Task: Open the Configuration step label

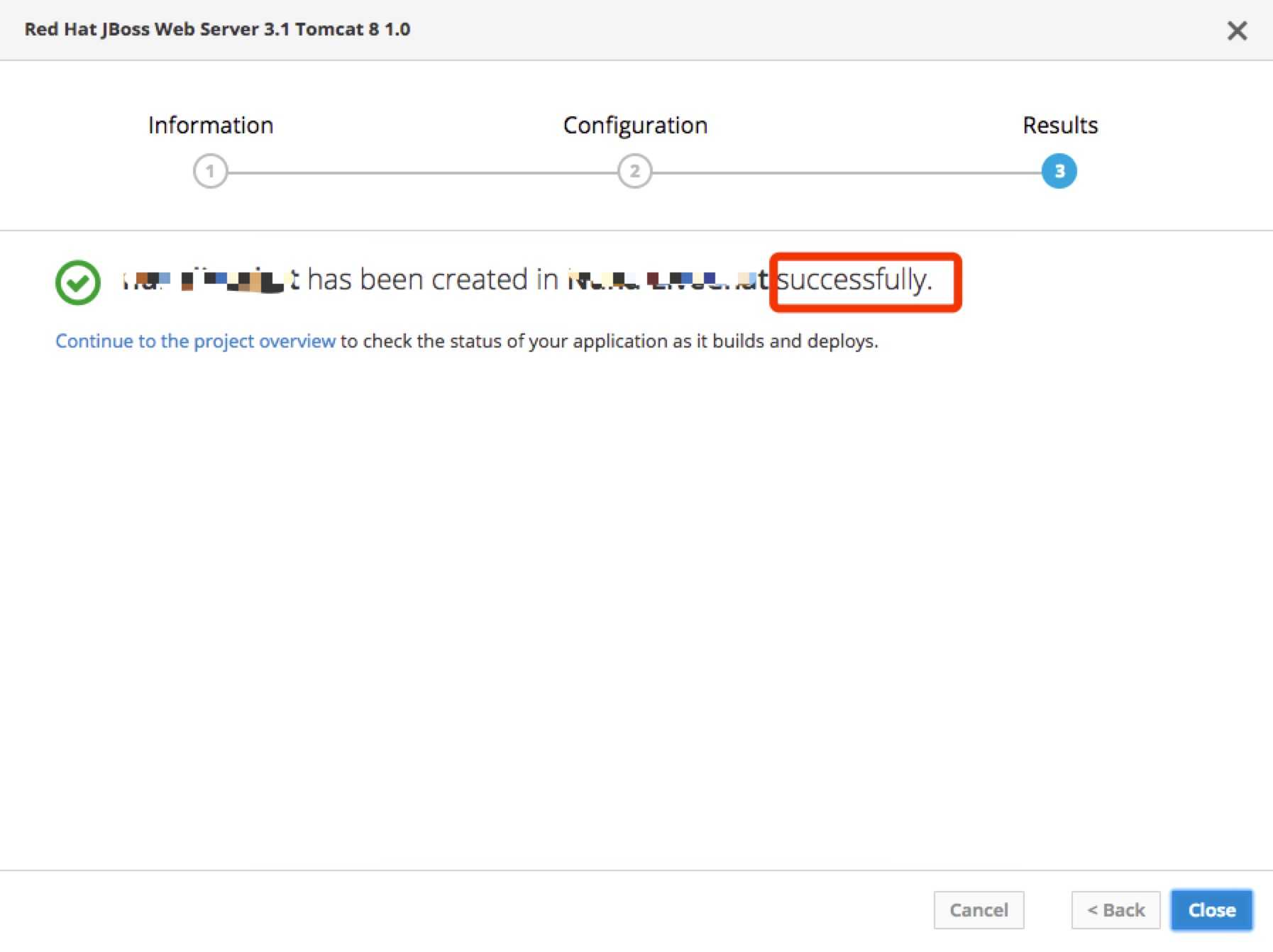Action: pyautogui.click(x=635, y=126)
